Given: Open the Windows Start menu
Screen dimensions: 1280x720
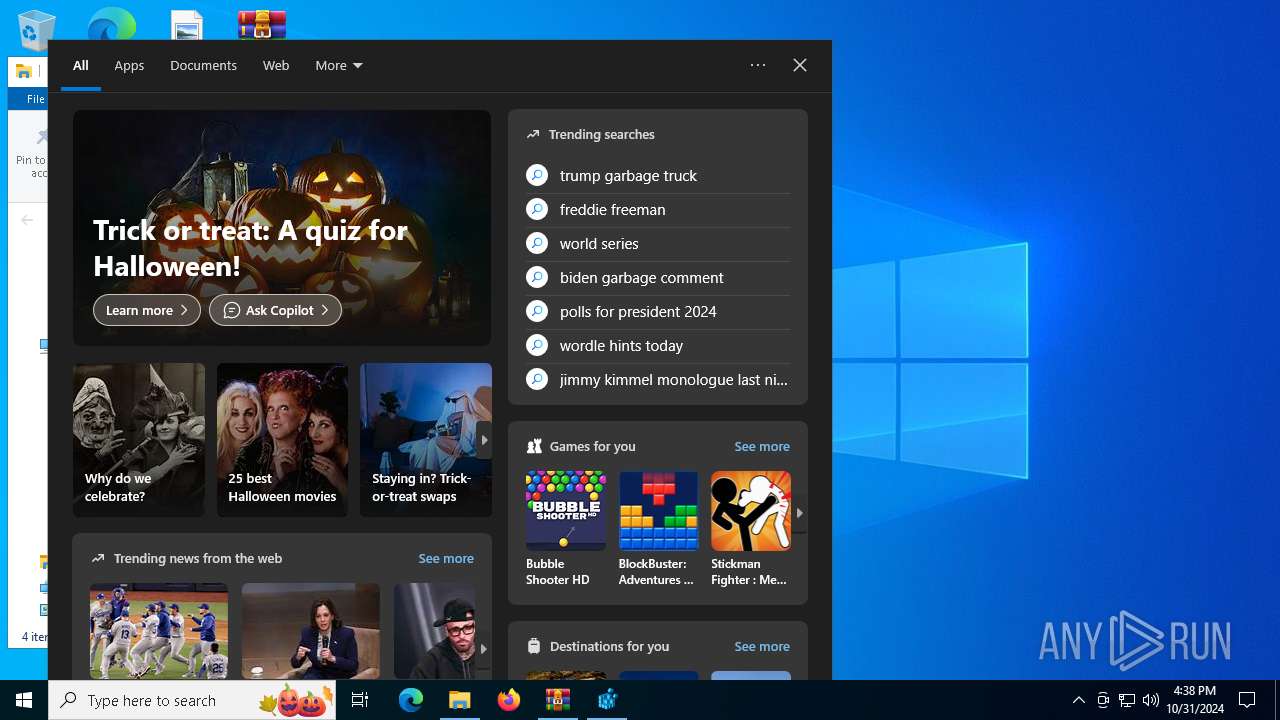Looking at the screenshot, I should (x=24, y=700).
